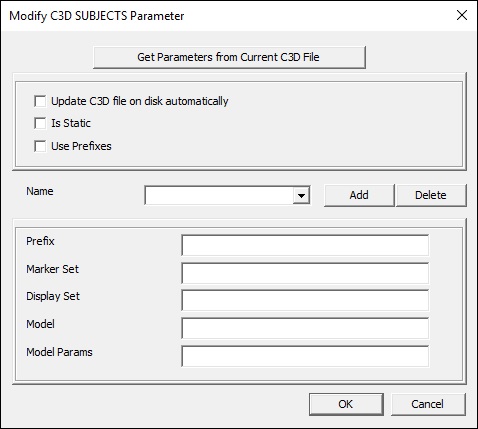Click the Add button
The width and height of the screenshot is (478, 429).
point(359,195)
